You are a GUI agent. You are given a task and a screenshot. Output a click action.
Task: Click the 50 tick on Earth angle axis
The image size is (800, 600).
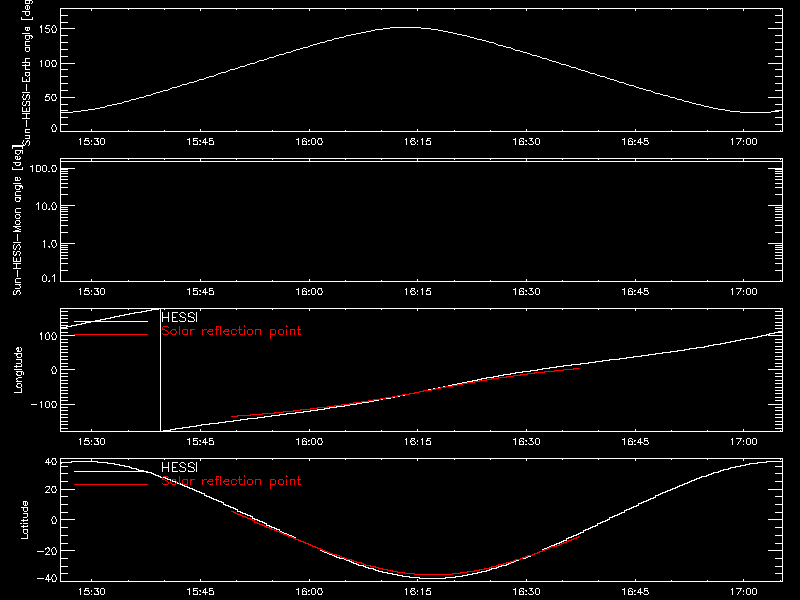(51, 97)
